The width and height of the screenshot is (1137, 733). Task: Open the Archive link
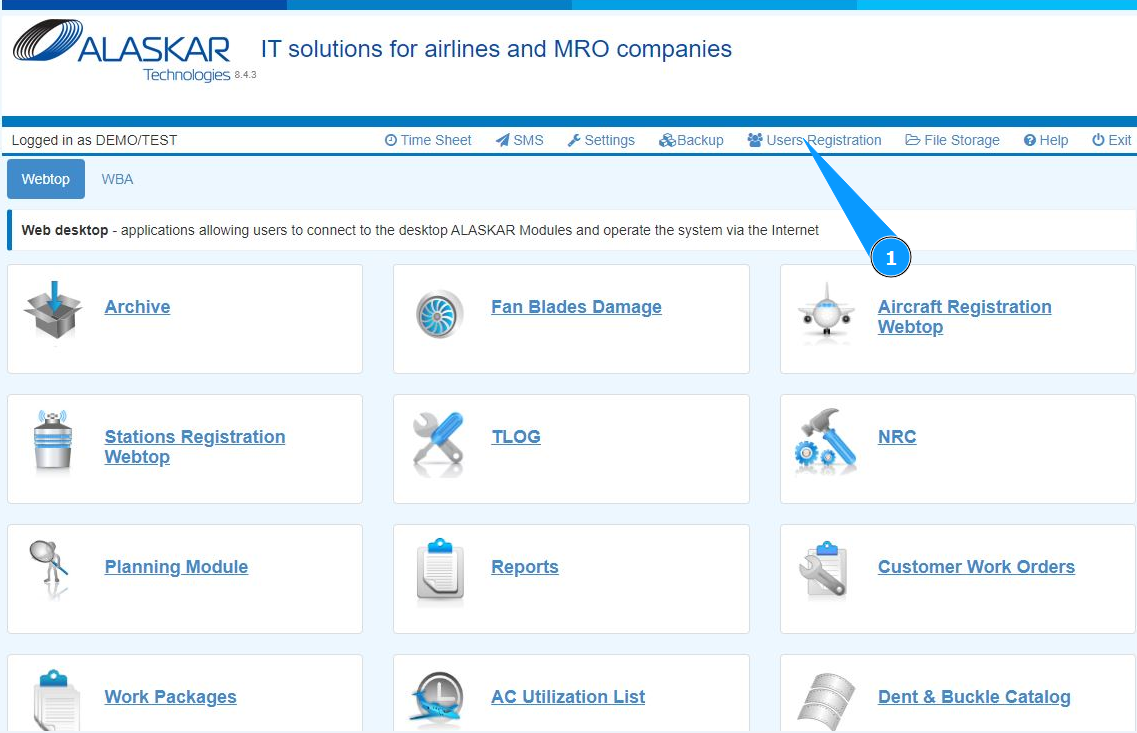point(137,307)
